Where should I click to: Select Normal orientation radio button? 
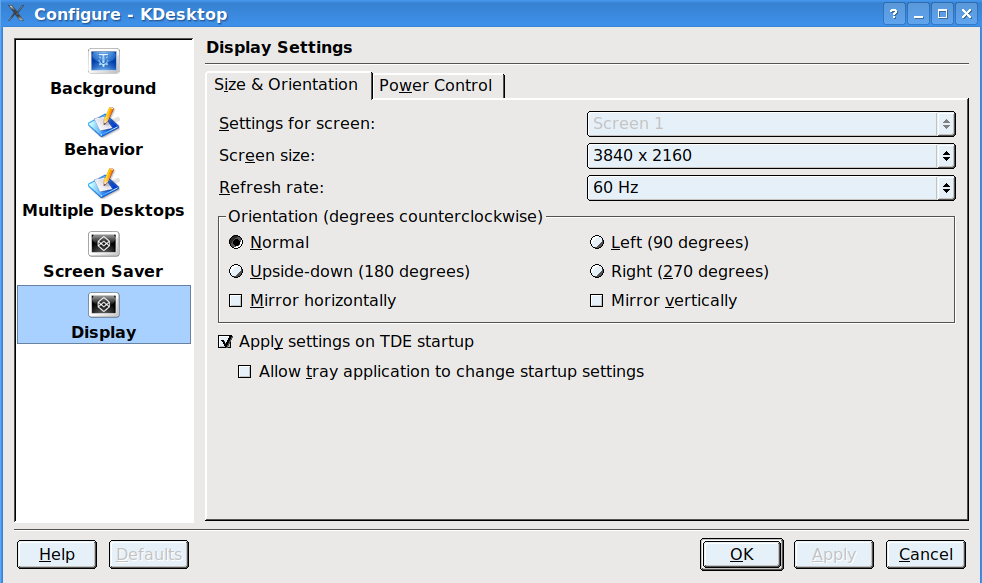236,242
